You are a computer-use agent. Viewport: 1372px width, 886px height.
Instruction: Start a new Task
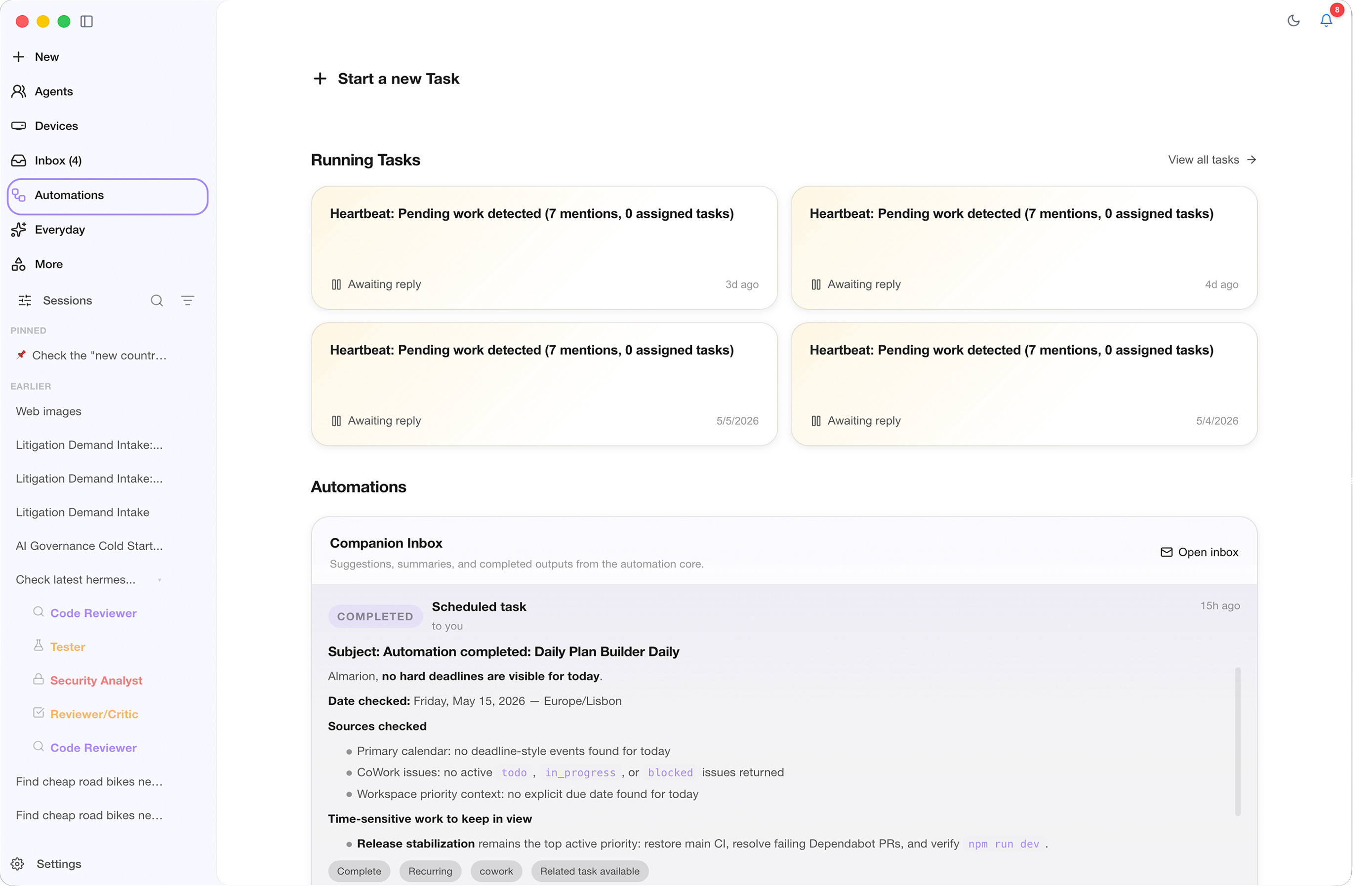click(398, 78)
